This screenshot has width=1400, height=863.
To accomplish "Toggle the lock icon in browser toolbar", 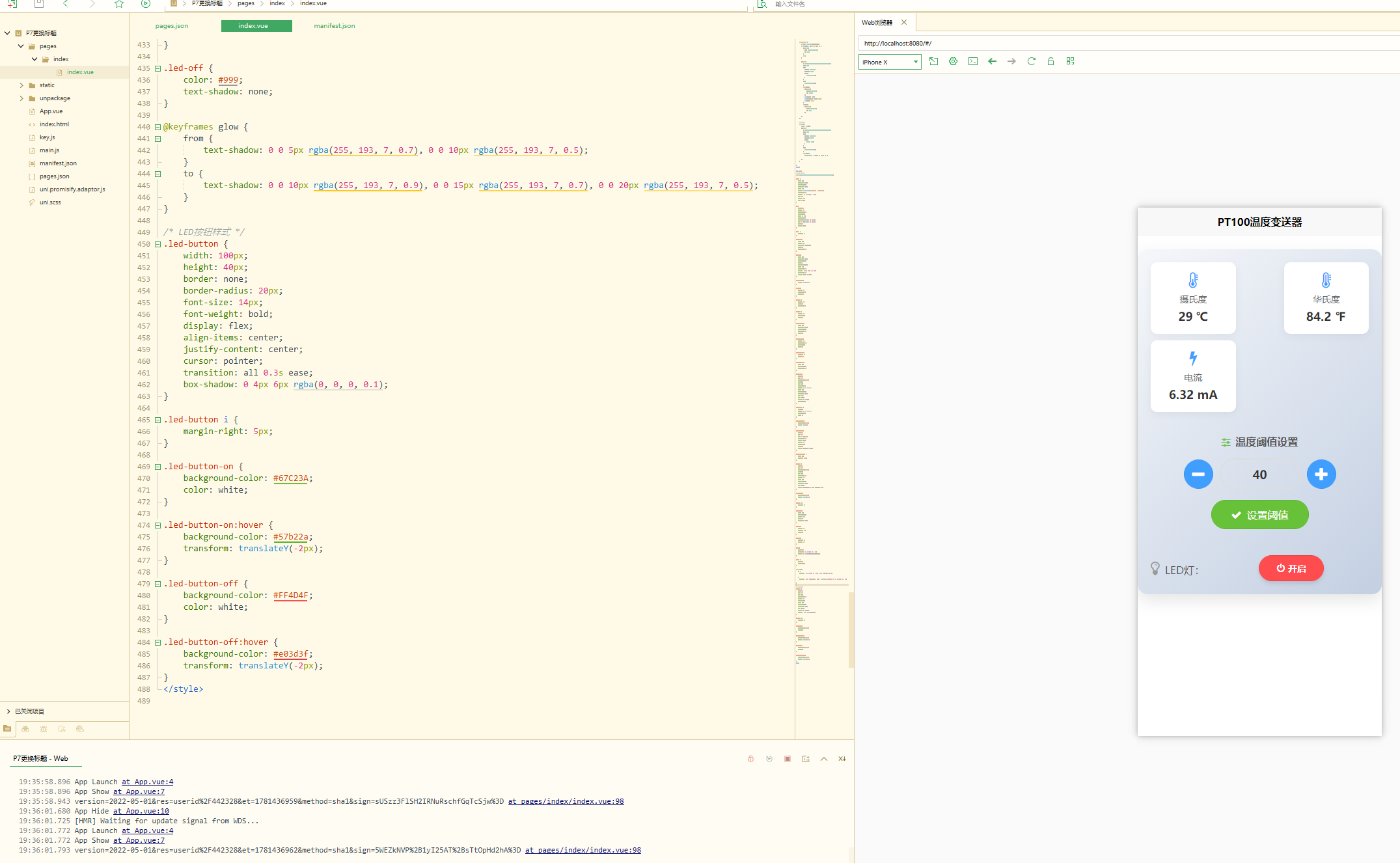I will pyautogui.click(x=1050, y=61).
